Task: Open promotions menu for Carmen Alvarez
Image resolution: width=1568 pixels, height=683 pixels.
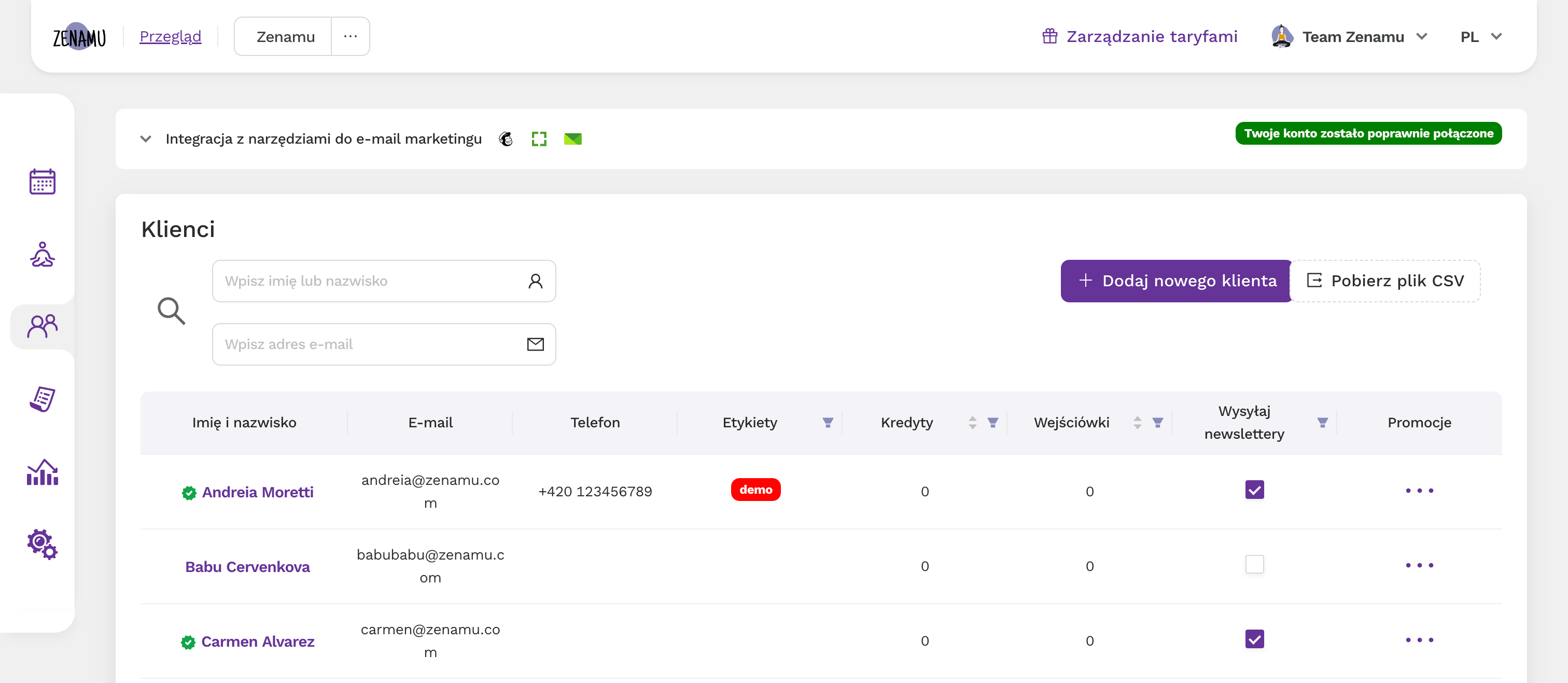Action: pos(1420,640)
